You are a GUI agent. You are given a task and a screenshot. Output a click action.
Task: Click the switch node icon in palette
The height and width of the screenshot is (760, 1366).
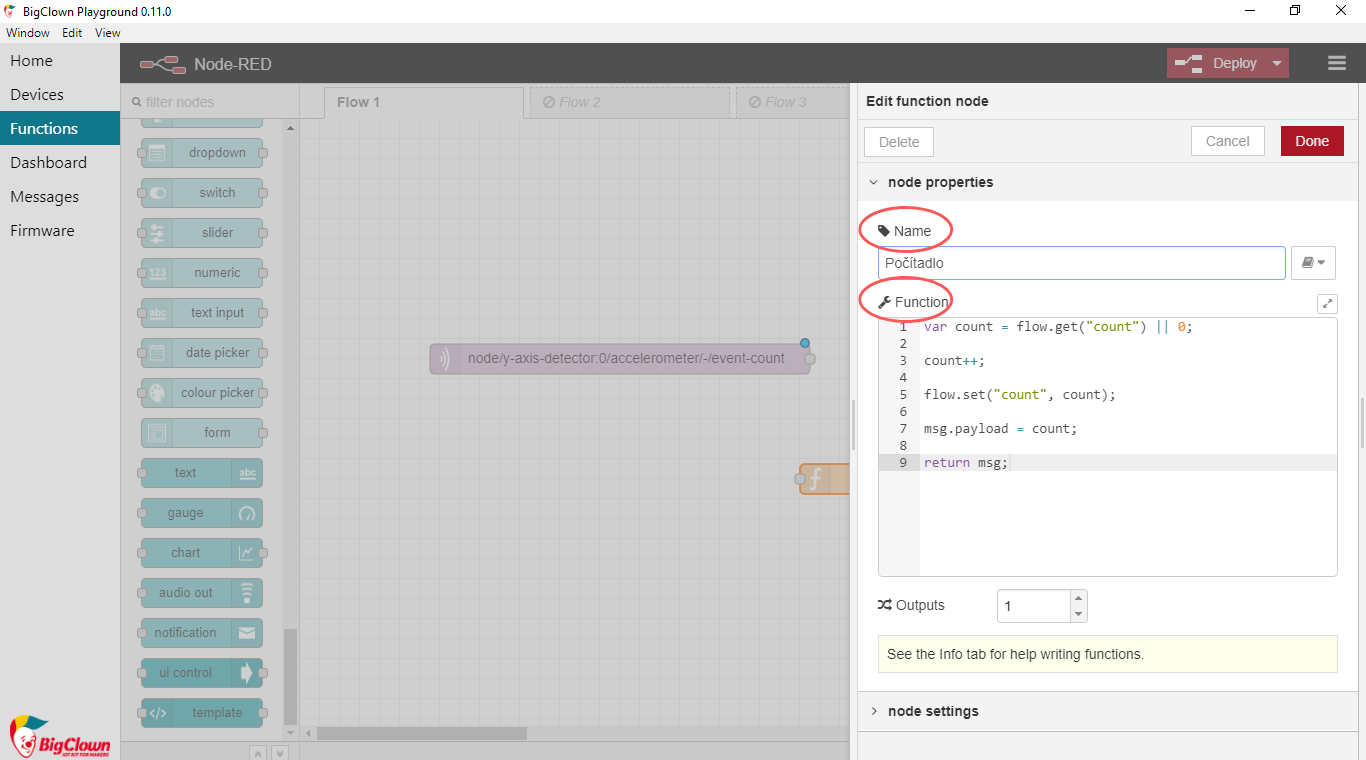(157, 193)
